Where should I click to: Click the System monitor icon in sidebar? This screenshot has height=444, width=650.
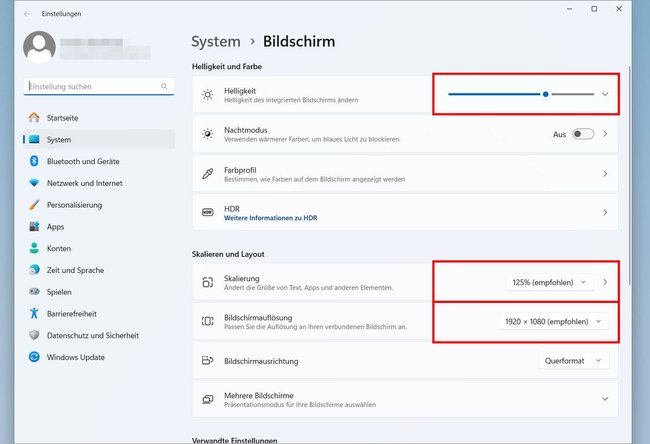click(x=34, y=140)
